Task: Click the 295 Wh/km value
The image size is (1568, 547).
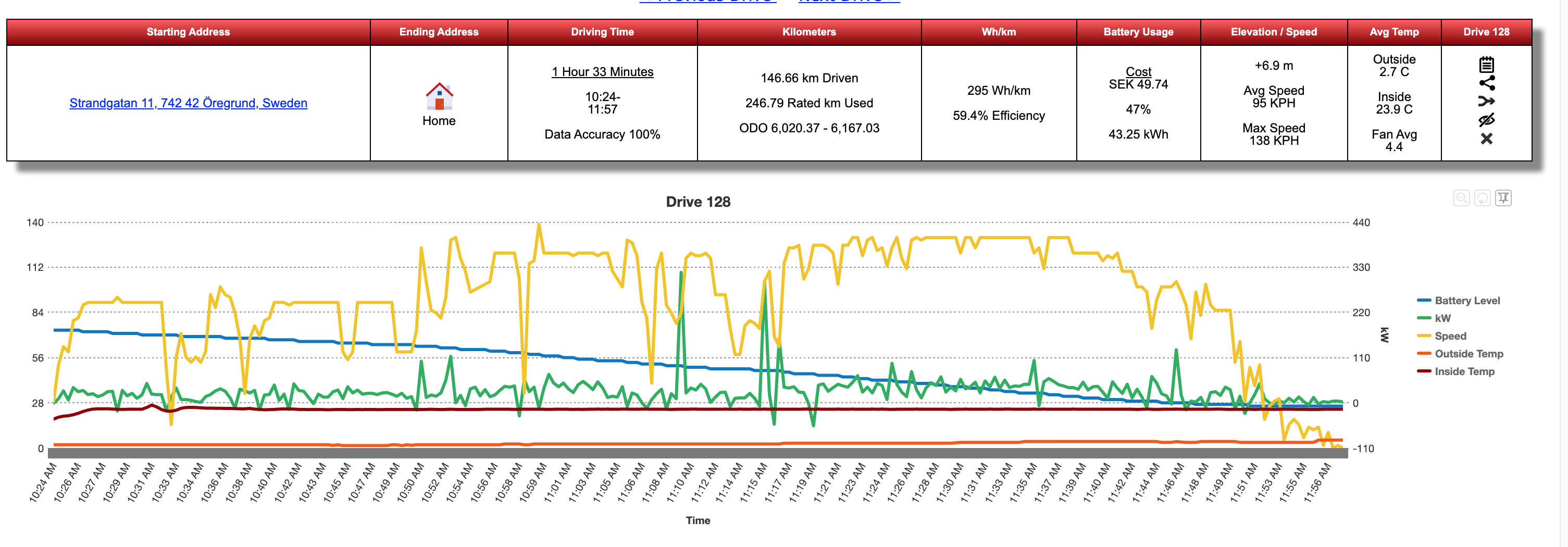Action: coord(998,91)
